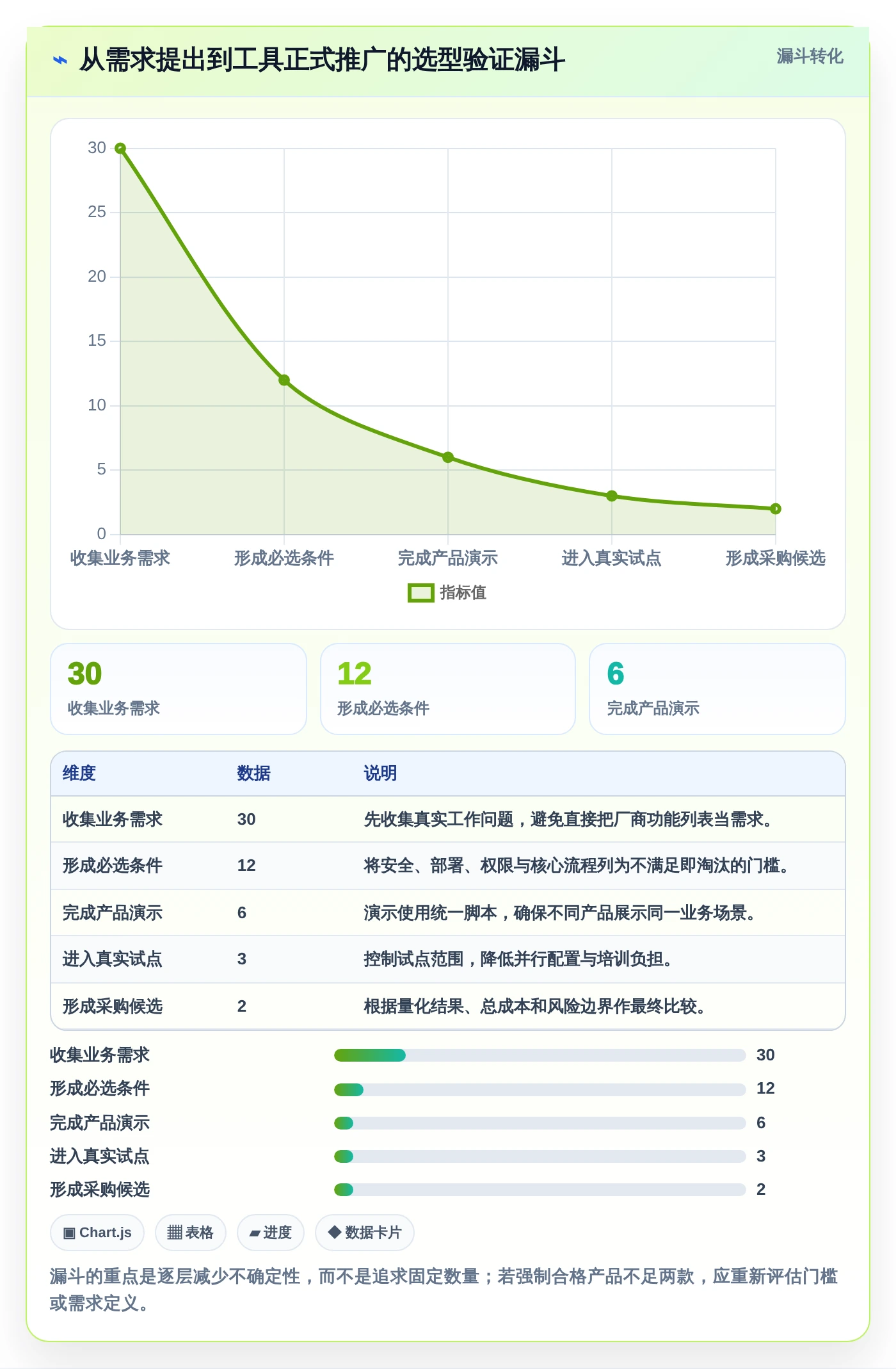This screenshot has height=1369, width=896.
Task: Click the progress list label 形成采购候选
Action: coord(100,1190)
